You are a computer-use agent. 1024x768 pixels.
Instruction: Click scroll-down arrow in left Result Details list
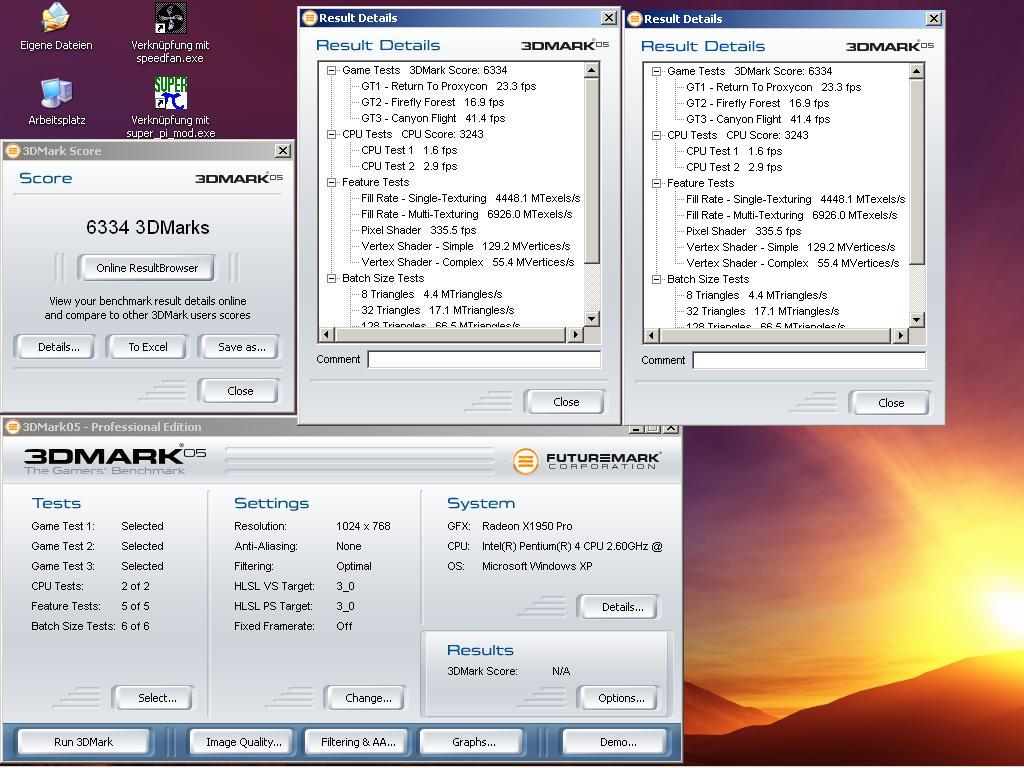click(592, 319)
